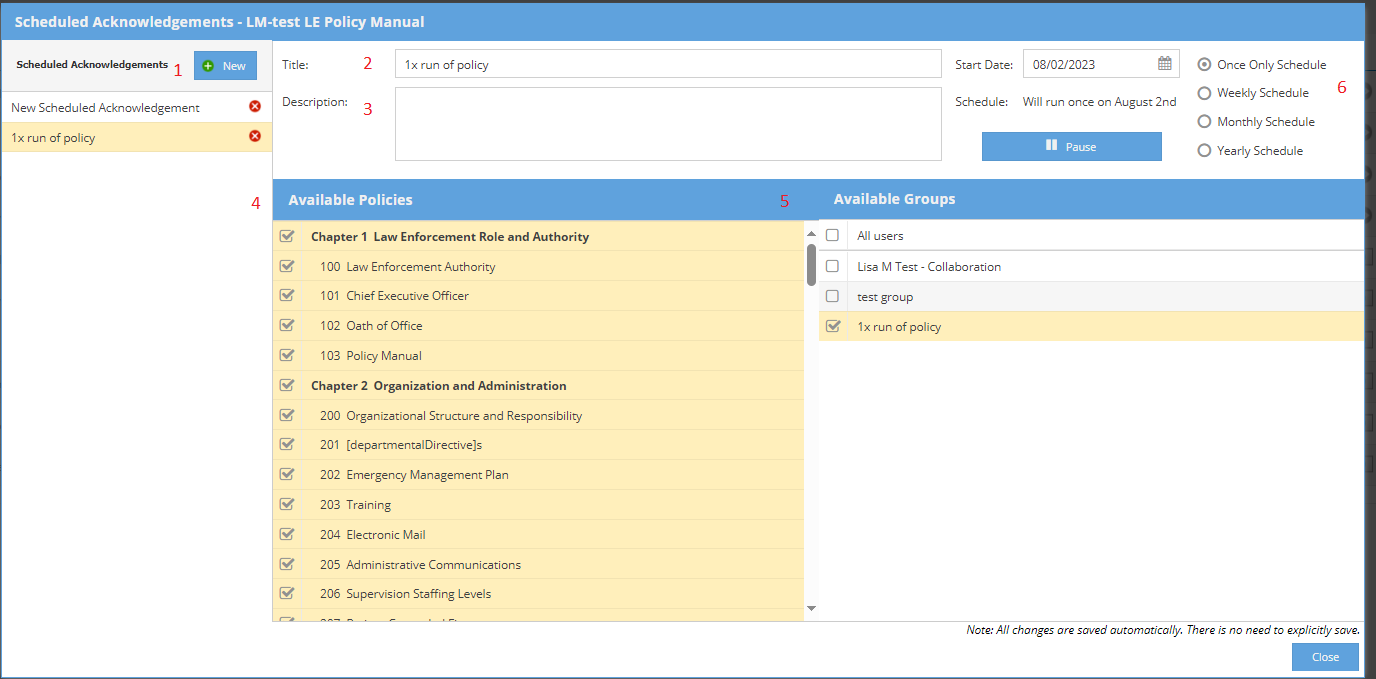The width and height of the screenshot is (1376, 679).
Task: Open the Start Date calendar picker
Action: 1165,64
